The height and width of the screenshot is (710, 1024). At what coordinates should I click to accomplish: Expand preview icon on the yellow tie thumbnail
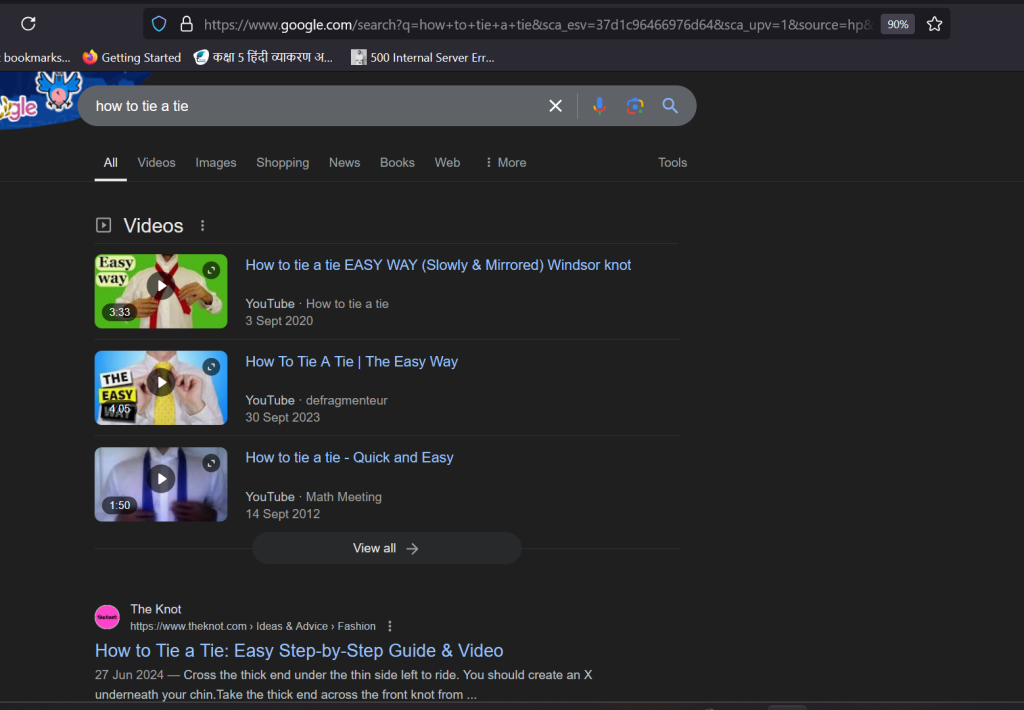point(211,367)
